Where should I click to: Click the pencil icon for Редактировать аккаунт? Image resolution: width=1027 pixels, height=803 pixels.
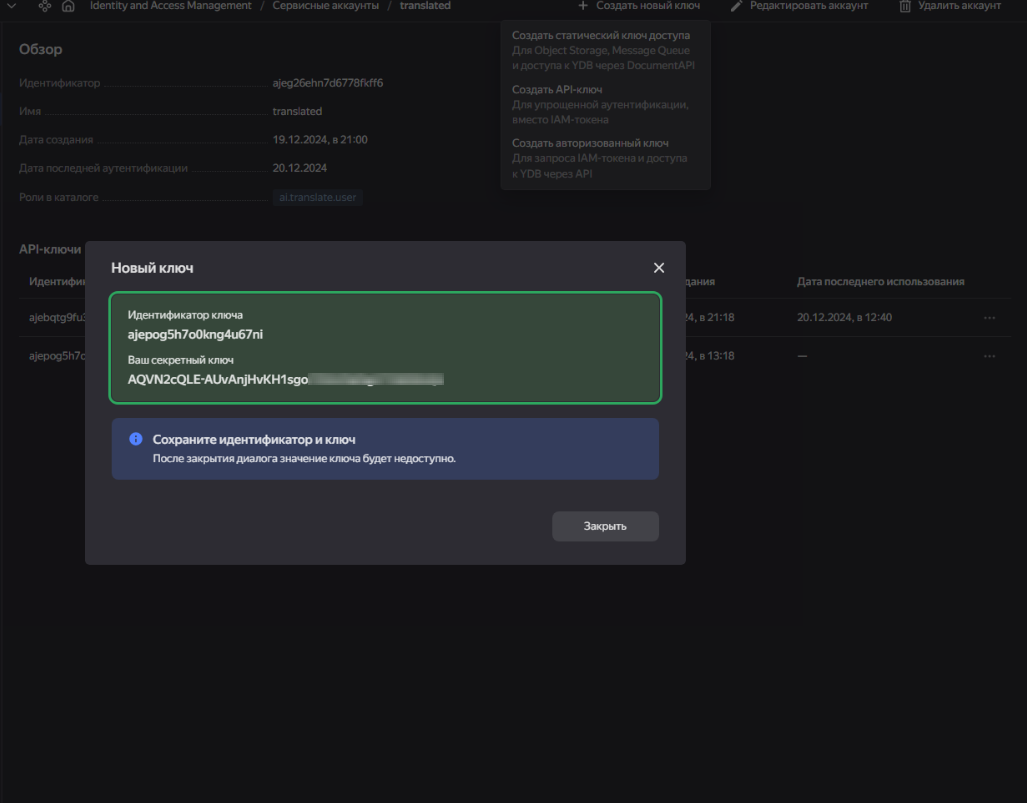click(737, 6)
